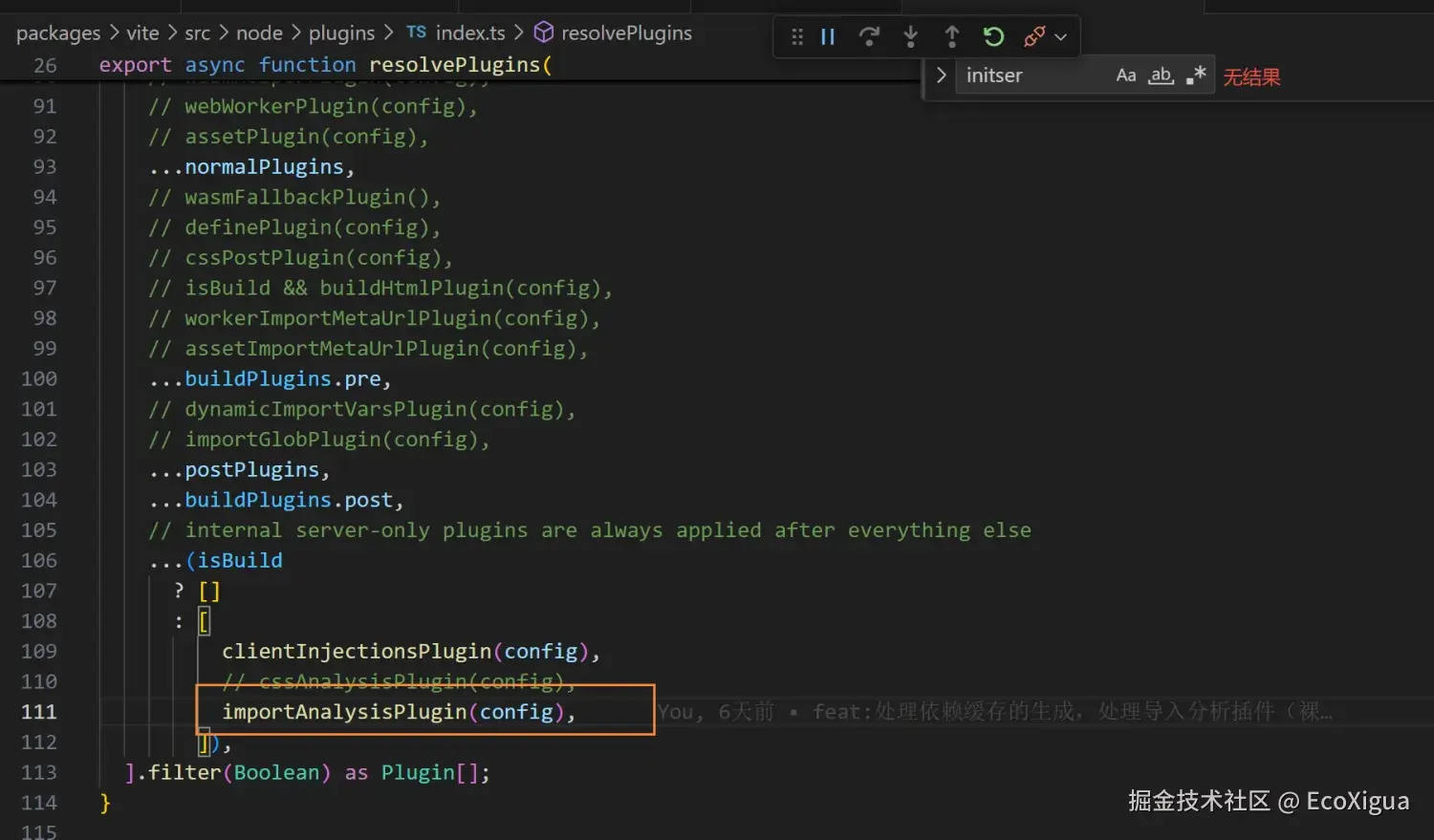Grab the debug toolbar drag handle
1434x840 pixels.
click(797, 37)
